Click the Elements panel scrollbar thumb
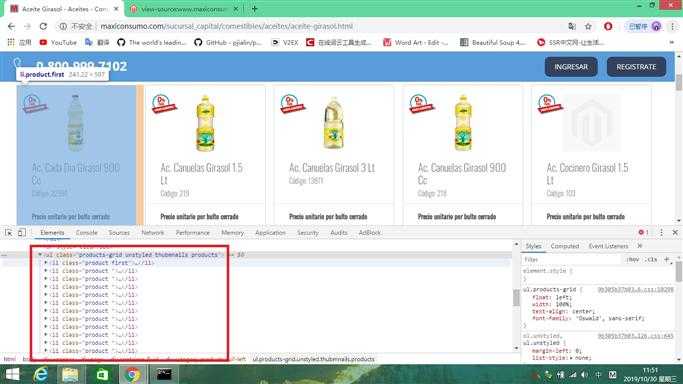The height and width of the screenshot is (384, 683). coord(516,298)
